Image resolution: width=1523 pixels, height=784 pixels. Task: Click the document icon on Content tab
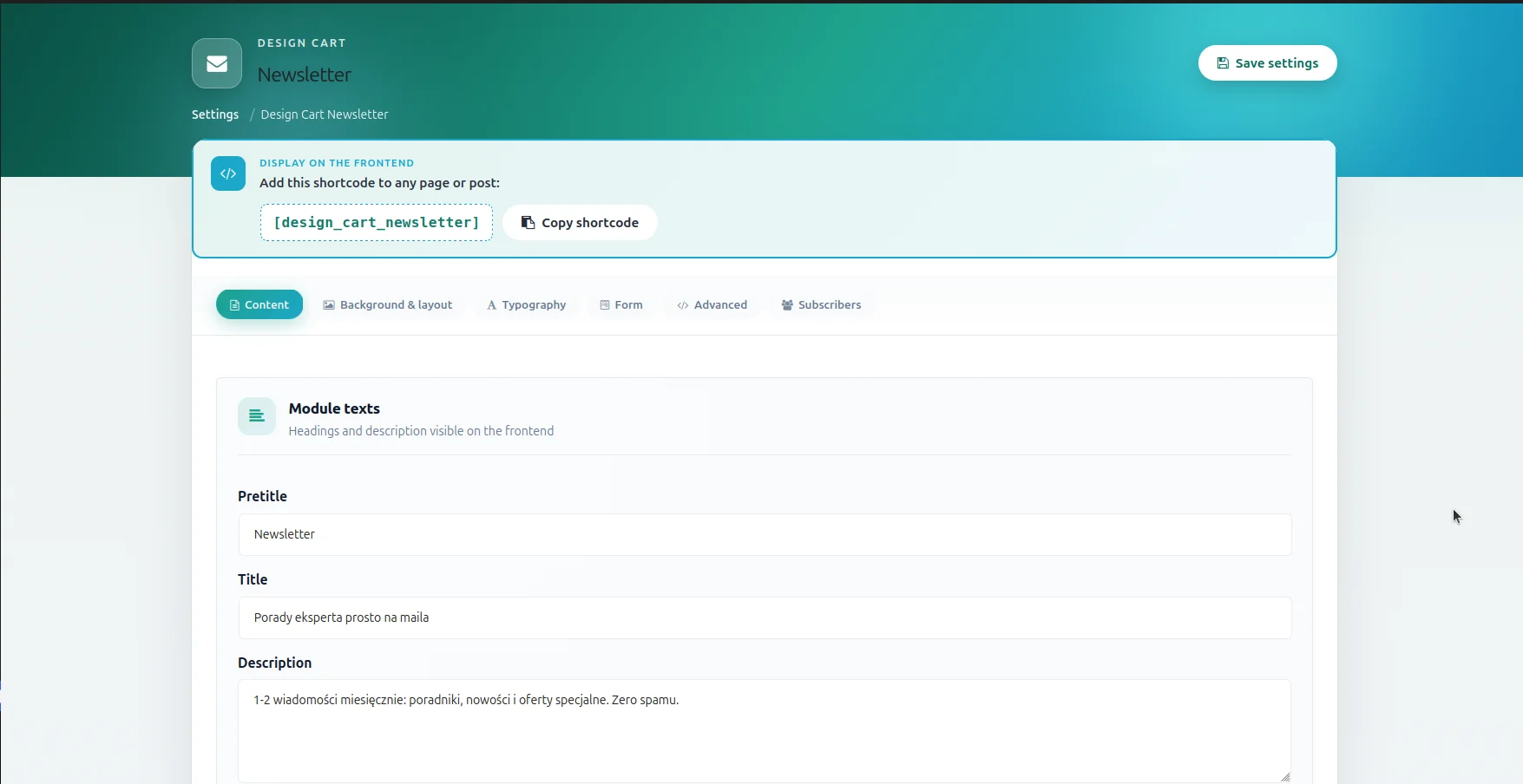click(234, 305)
